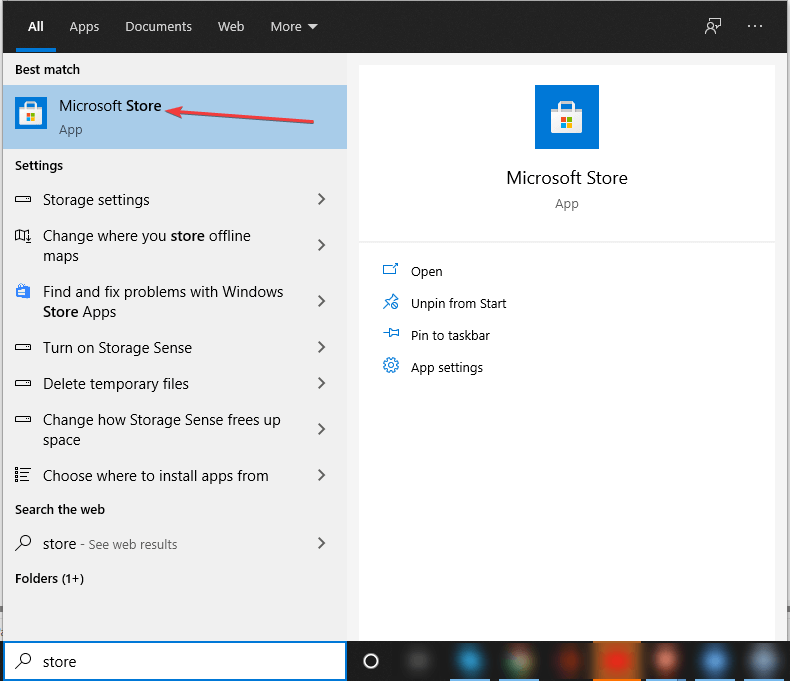The width and height of the screenshot is (790, 681).
Task: Open Choose where to install apps from
Action: (155, 476)
